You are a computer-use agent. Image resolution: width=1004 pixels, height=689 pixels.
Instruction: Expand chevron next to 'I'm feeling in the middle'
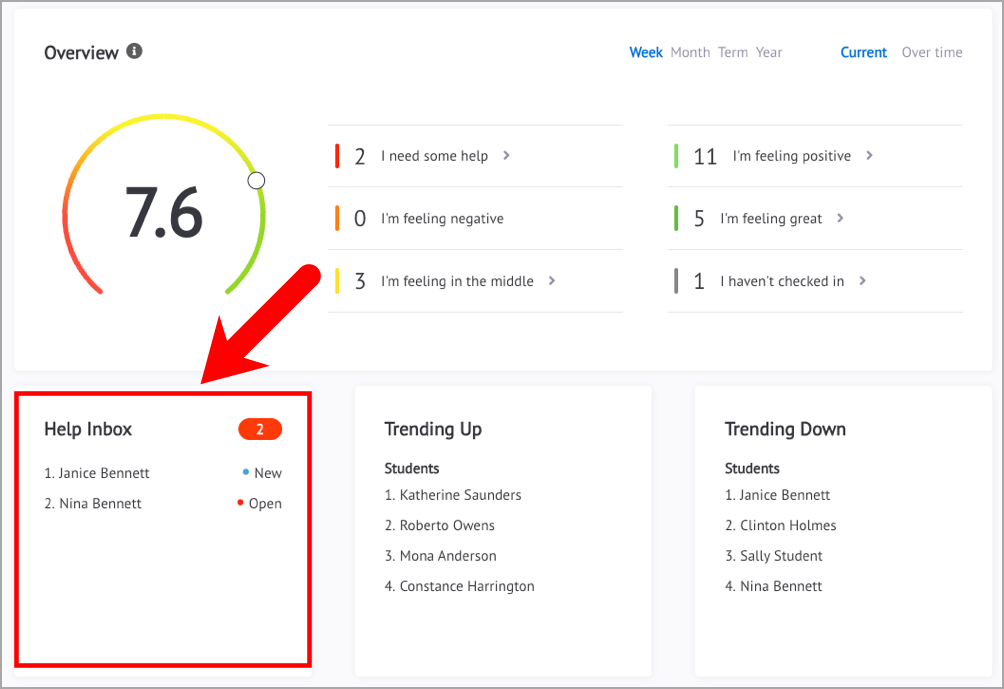[552, 280]
